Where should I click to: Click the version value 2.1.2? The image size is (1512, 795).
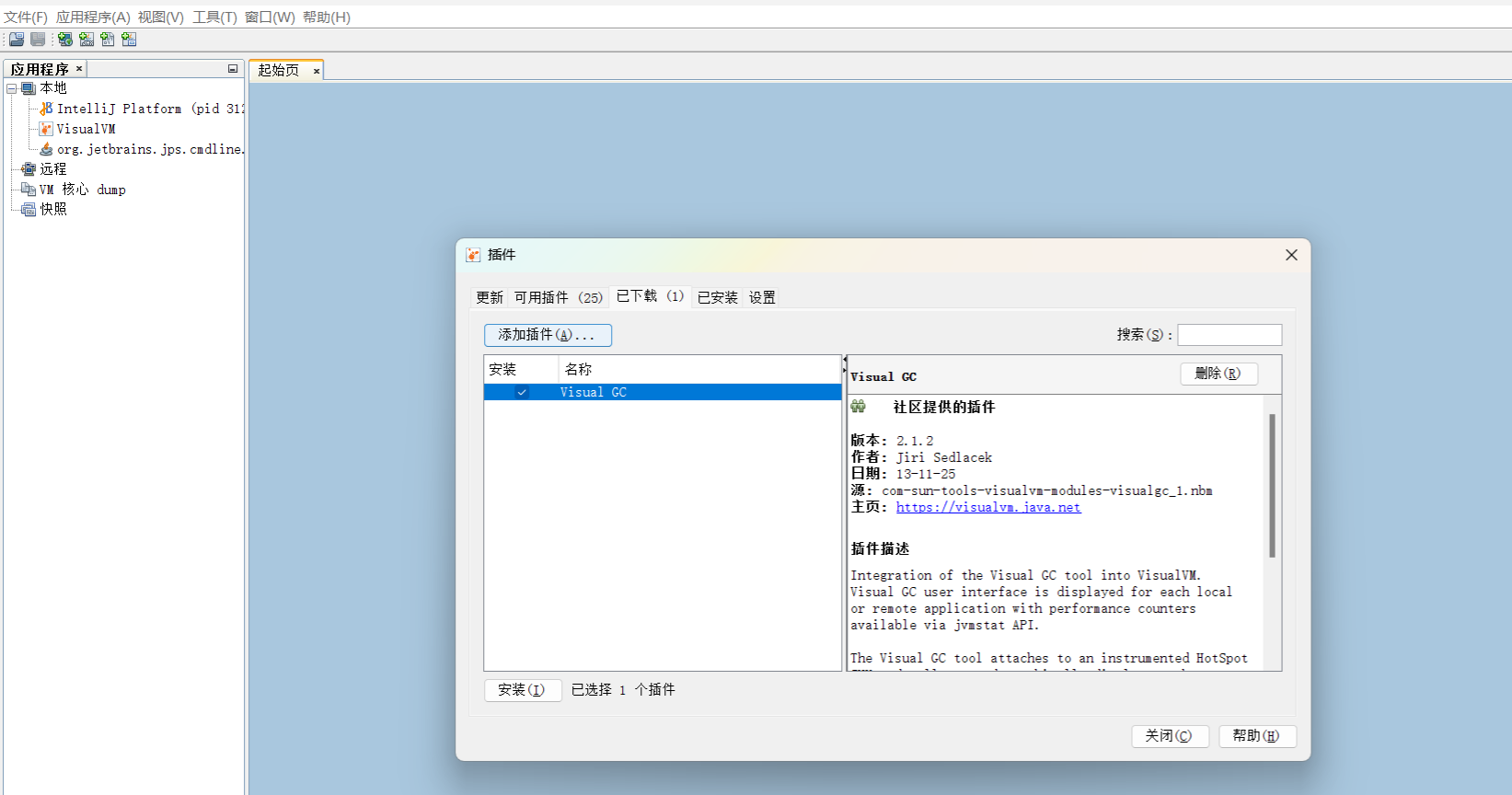click(915, 441)
